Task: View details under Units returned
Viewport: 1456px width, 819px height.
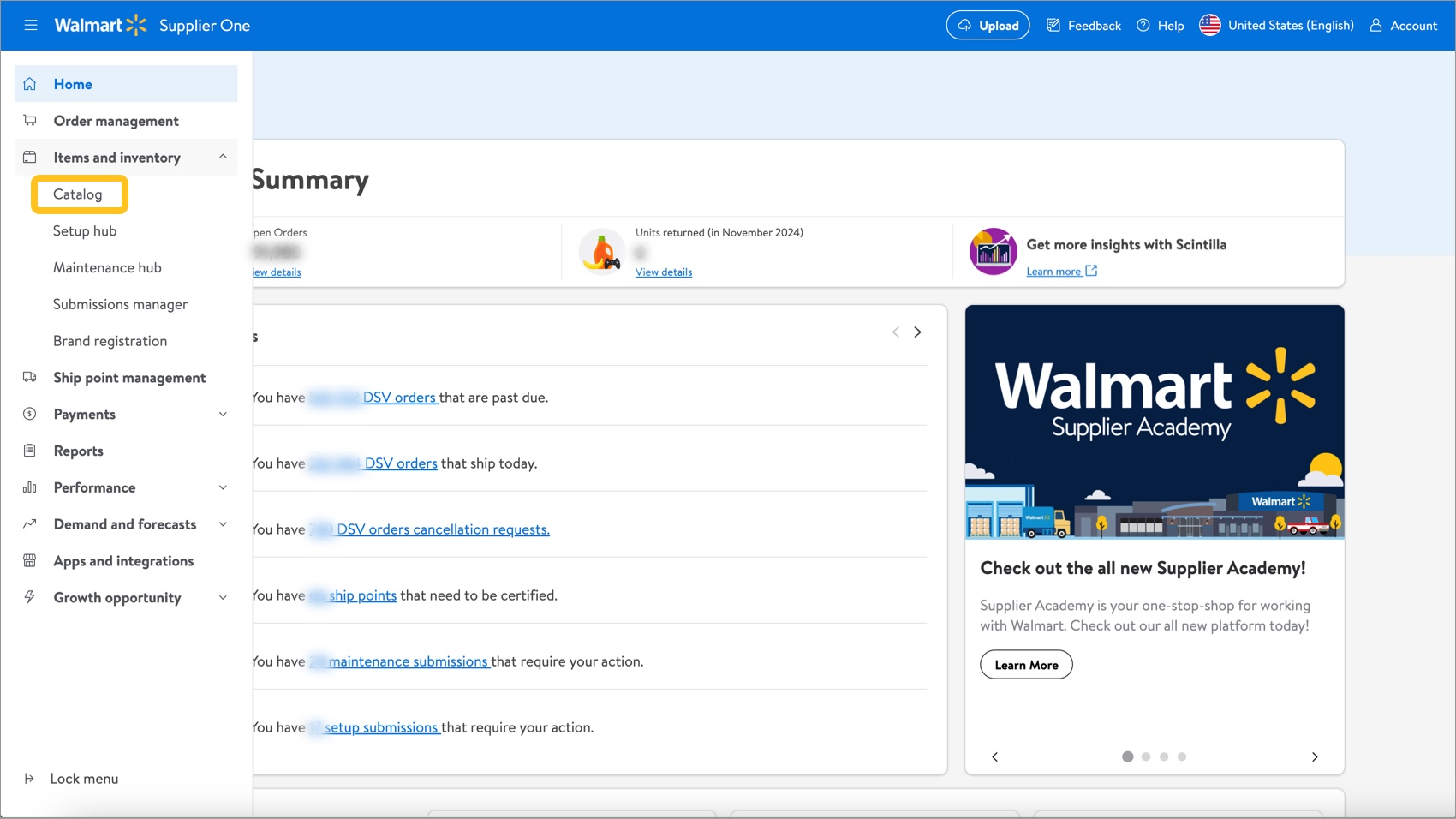Action: click(664, 272)
